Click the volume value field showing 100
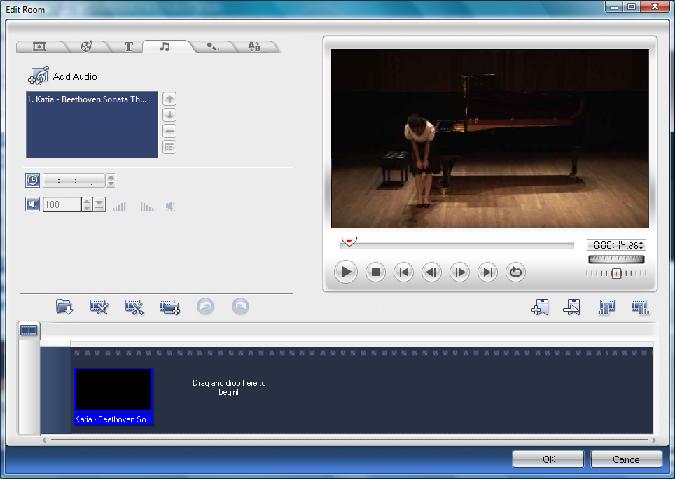The height and width of the screenshot is (481, 676). pyautogui.click(x=62, y=204)
